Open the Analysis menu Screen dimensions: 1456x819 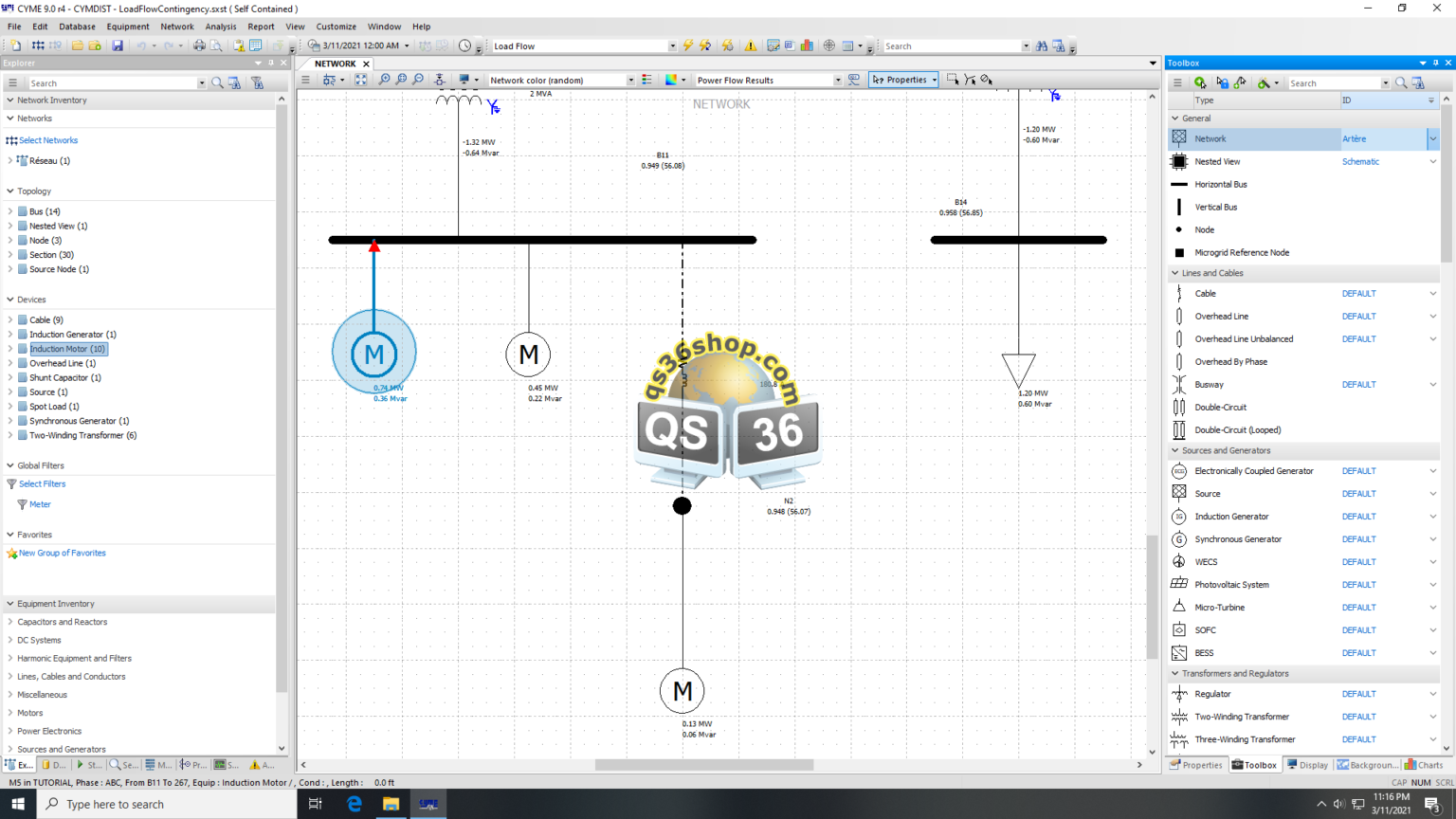coord(220,27)
